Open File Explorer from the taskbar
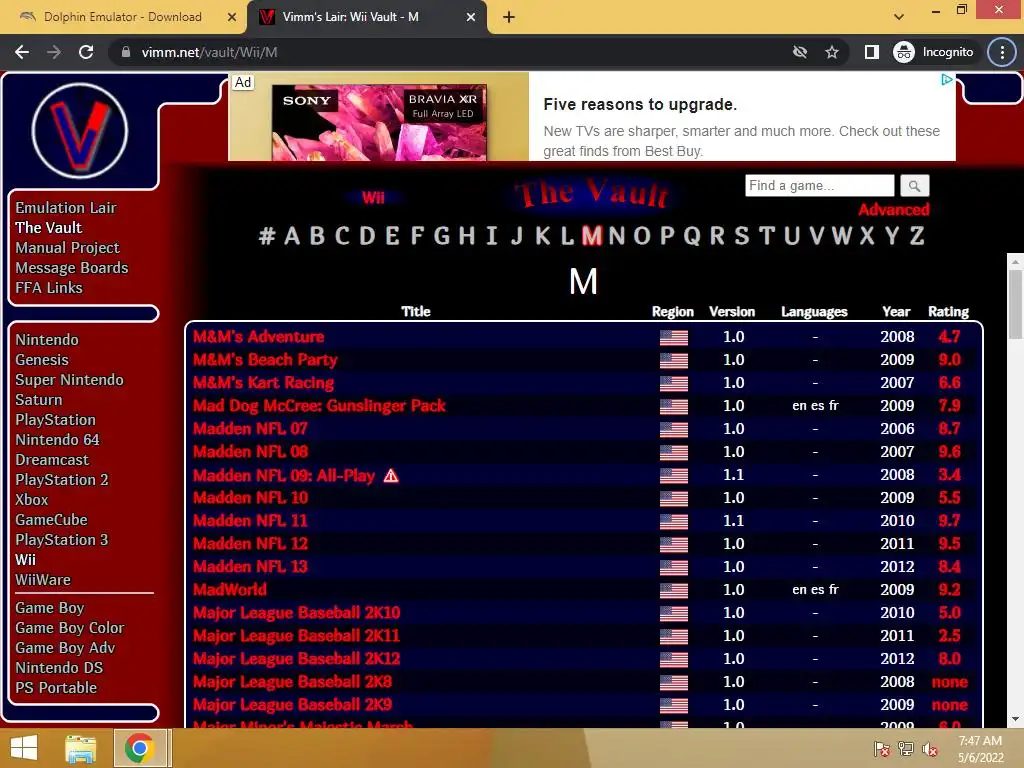The width and height of the screenshot is (1024, 768). click(x=81, y=748)
